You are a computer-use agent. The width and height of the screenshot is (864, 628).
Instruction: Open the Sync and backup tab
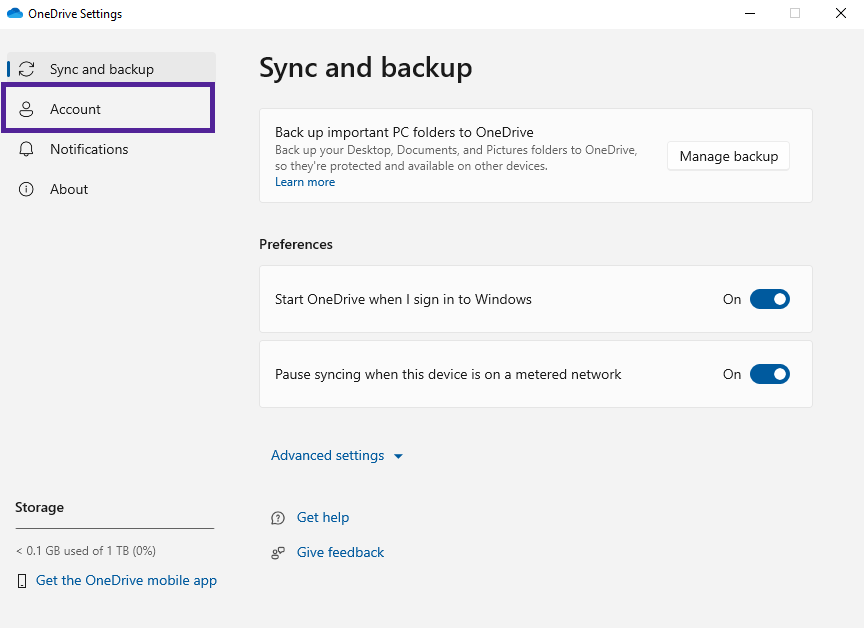[x=111, y=69]
